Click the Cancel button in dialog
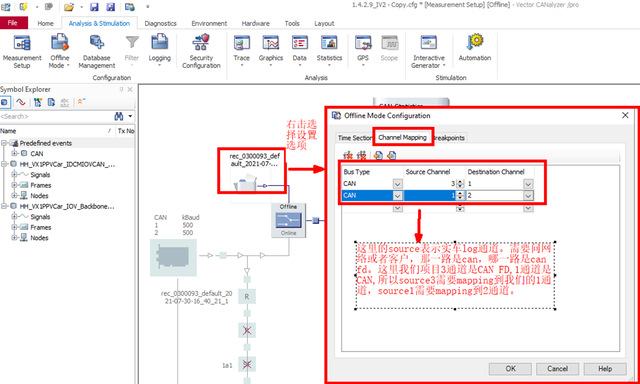This screenshot has height=384, width=640. click(558, 368)
